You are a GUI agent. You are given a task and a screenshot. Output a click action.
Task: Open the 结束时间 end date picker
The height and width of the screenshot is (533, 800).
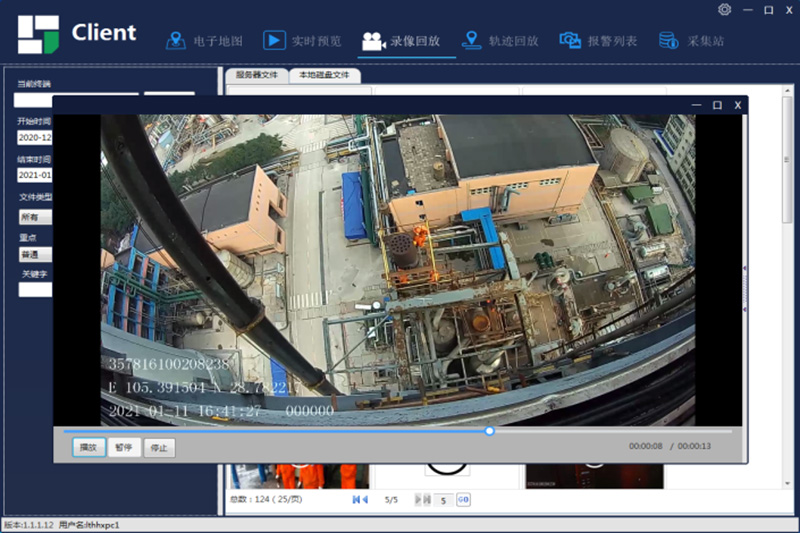pyautogui.click(x=35, y=175)
